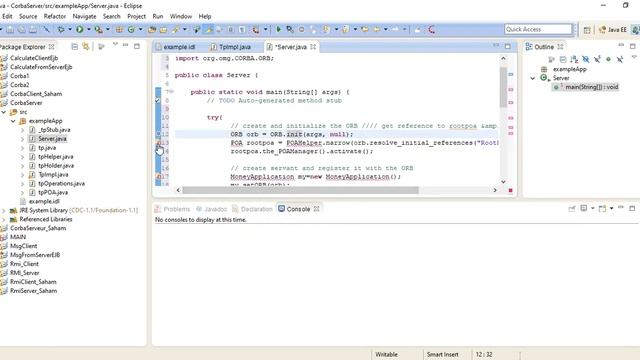
Task: Click the Display Selected Console icon
Action: pyautogui.click(x=584, y=209)
